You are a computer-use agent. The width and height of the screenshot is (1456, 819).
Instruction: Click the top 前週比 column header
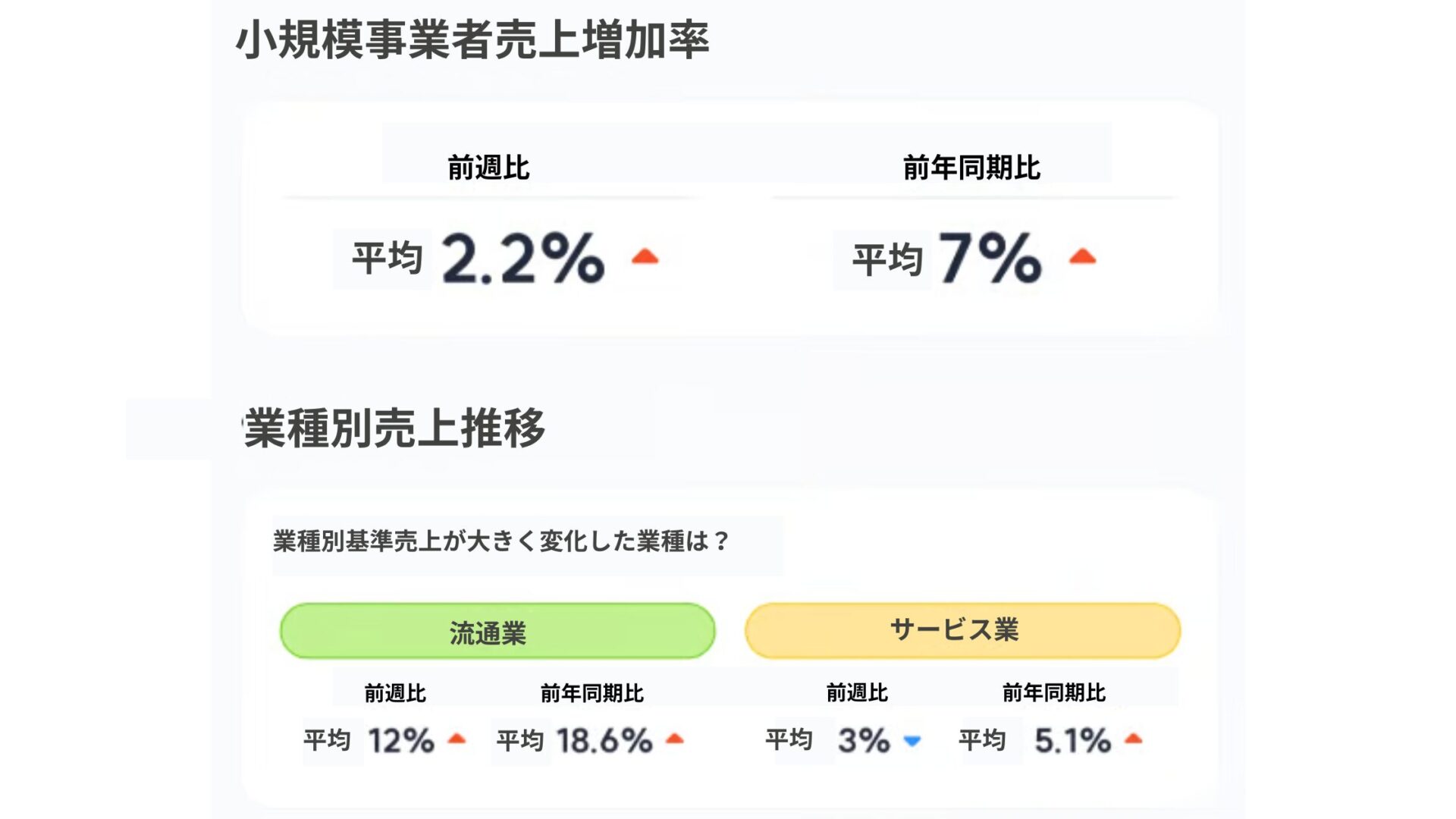(x=488, y=168)
